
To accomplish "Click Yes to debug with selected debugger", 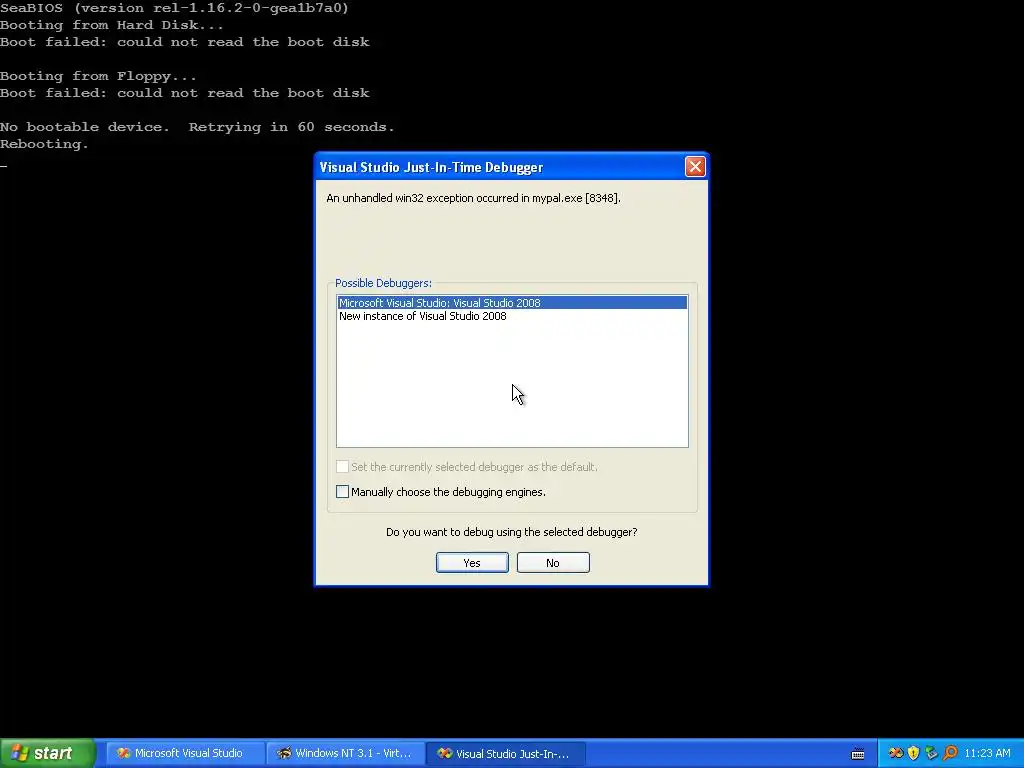I will coord(472,562).
